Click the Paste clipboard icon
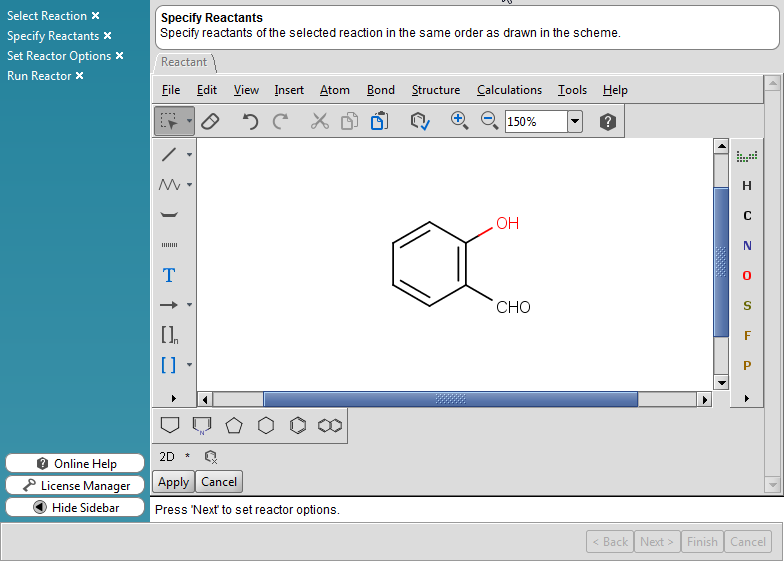The image size is (784, 562). [379, 121]
